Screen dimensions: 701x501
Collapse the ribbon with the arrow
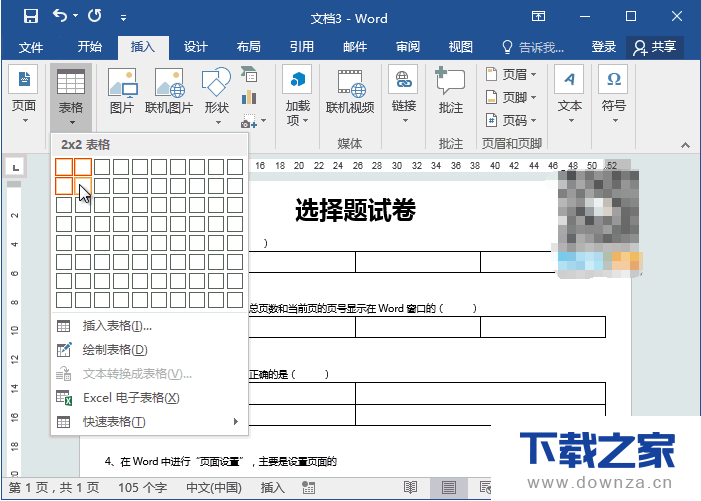(685, 145)
